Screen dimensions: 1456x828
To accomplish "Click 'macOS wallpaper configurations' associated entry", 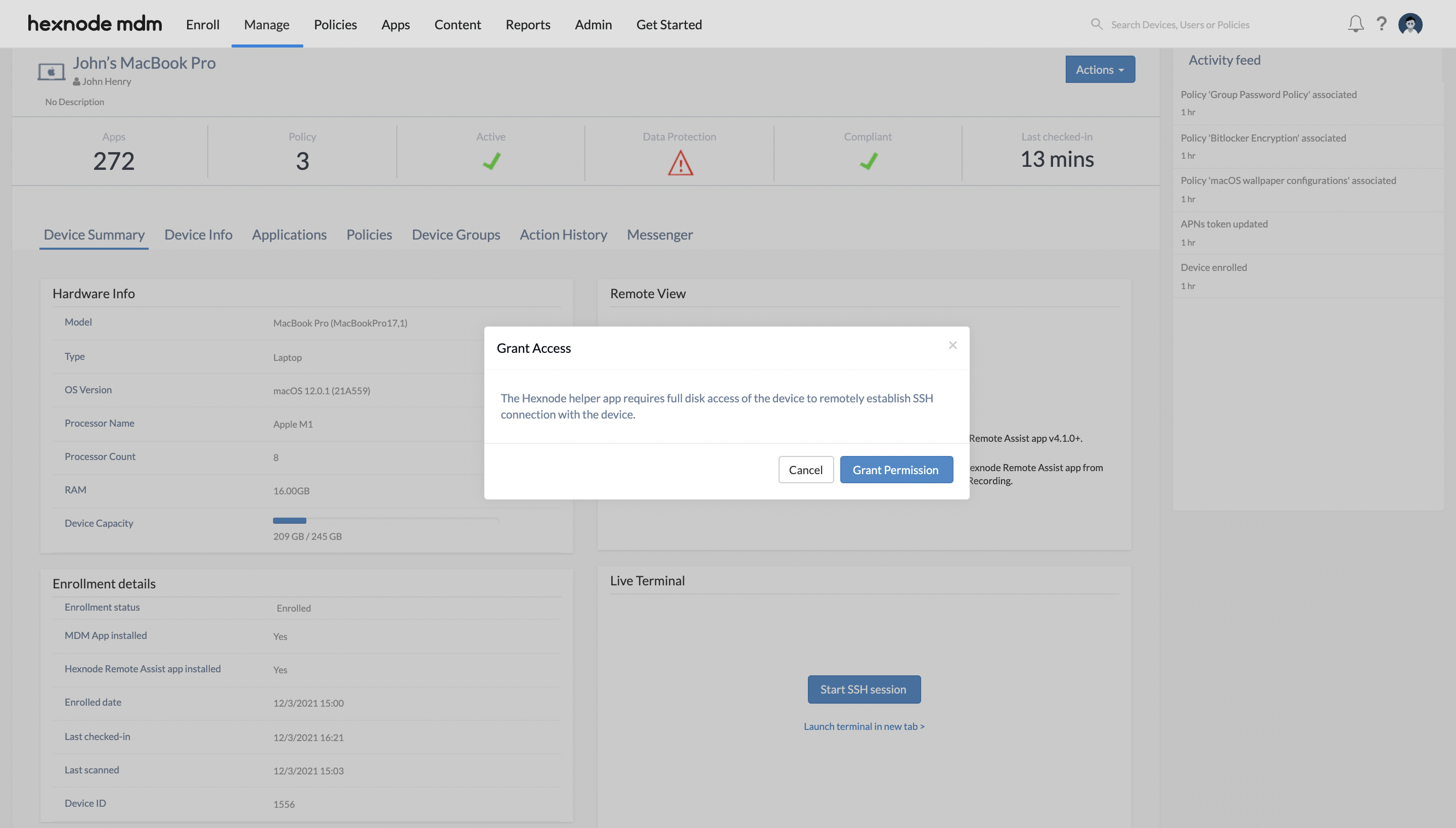I will click(1288, 180).
